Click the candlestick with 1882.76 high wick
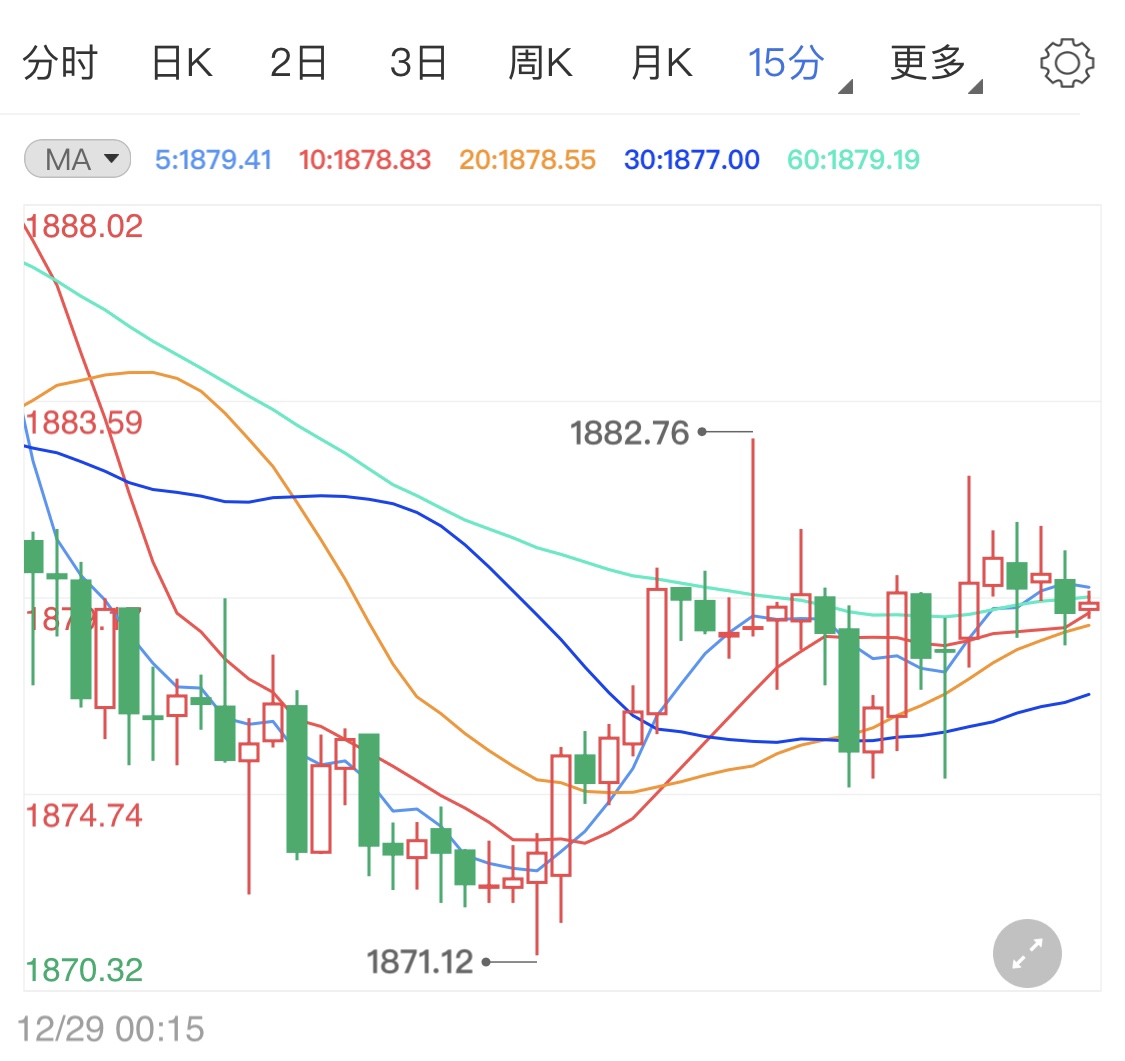The width and height of the screenshot is (1125, 1061). click(x=753, y=538)
